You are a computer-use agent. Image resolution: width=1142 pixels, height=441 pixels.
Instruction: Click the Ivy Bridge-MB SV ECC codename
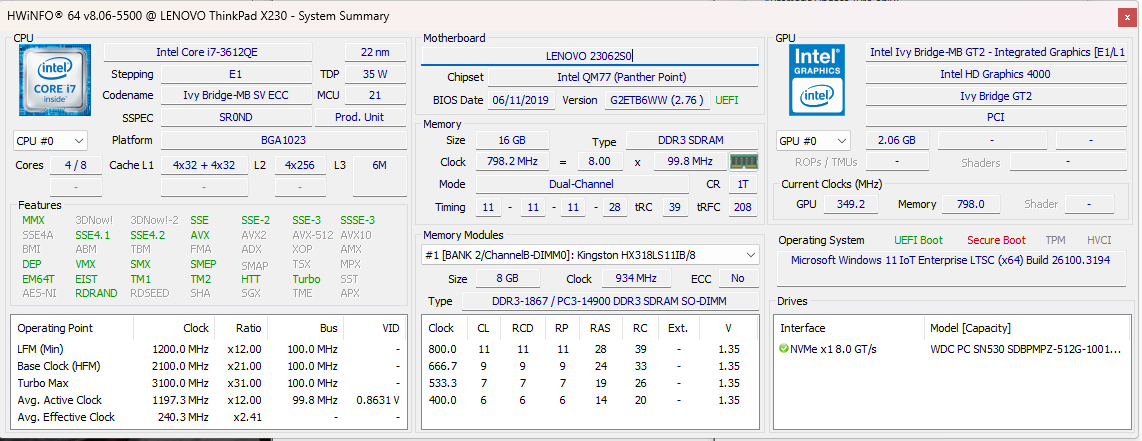tap(235, 95)
